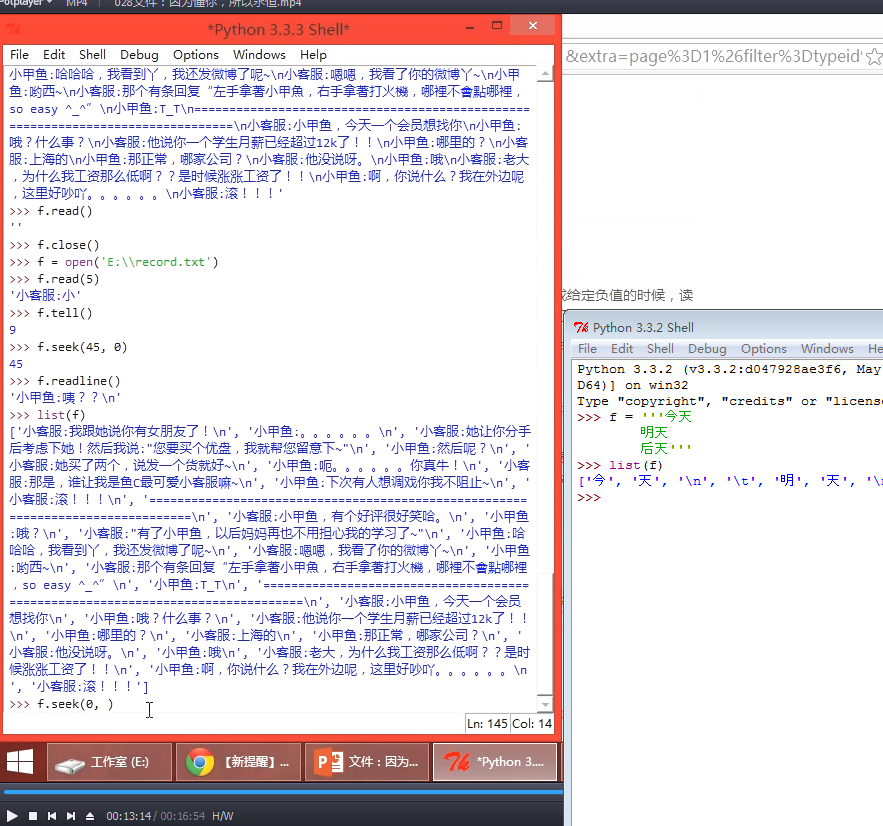
Task: Toggle the H/W hardware acceleration indicator
Action: 222,816
